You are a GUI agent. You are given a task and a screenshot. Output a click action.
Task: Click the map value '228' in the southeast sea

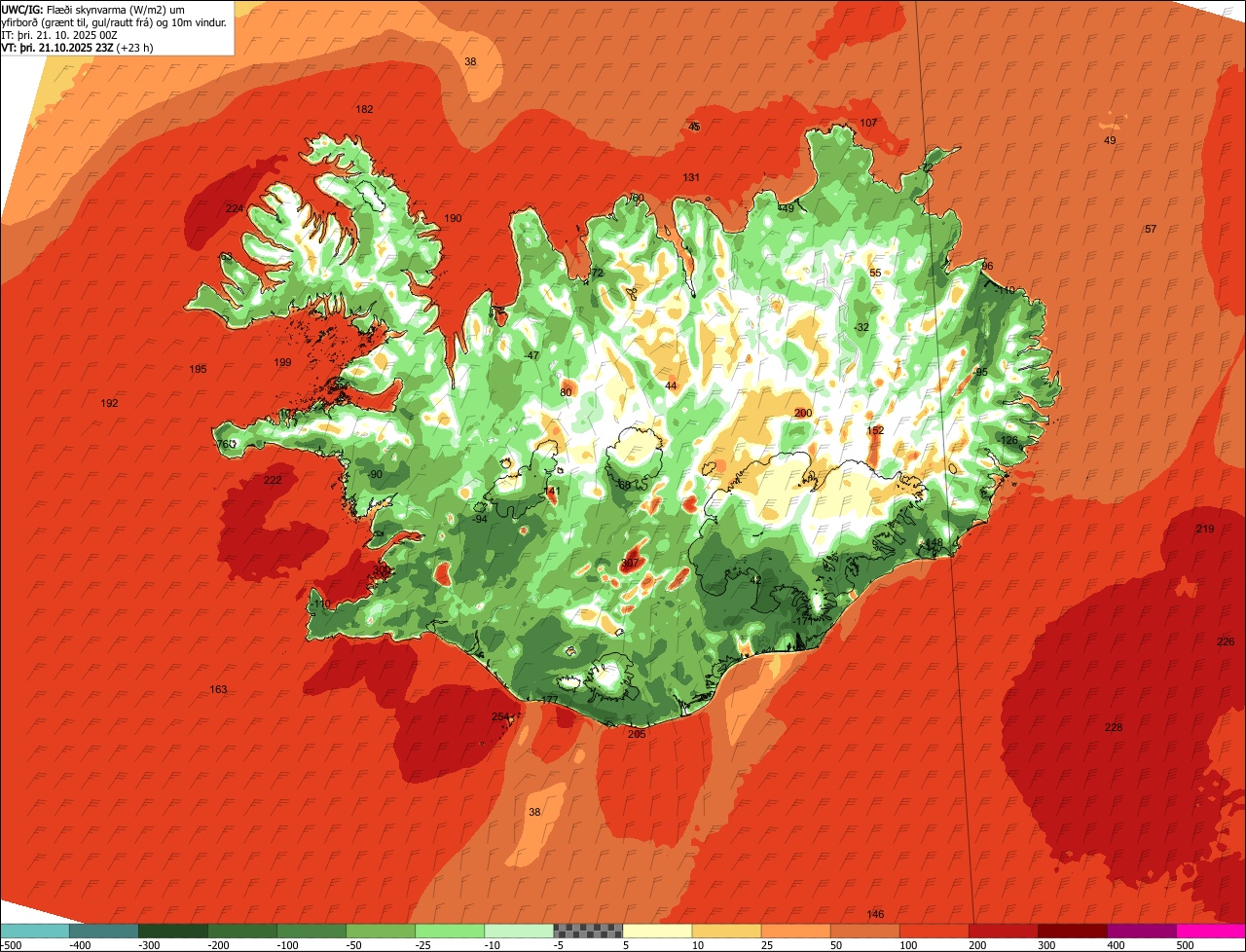(x=1114, y=727)
